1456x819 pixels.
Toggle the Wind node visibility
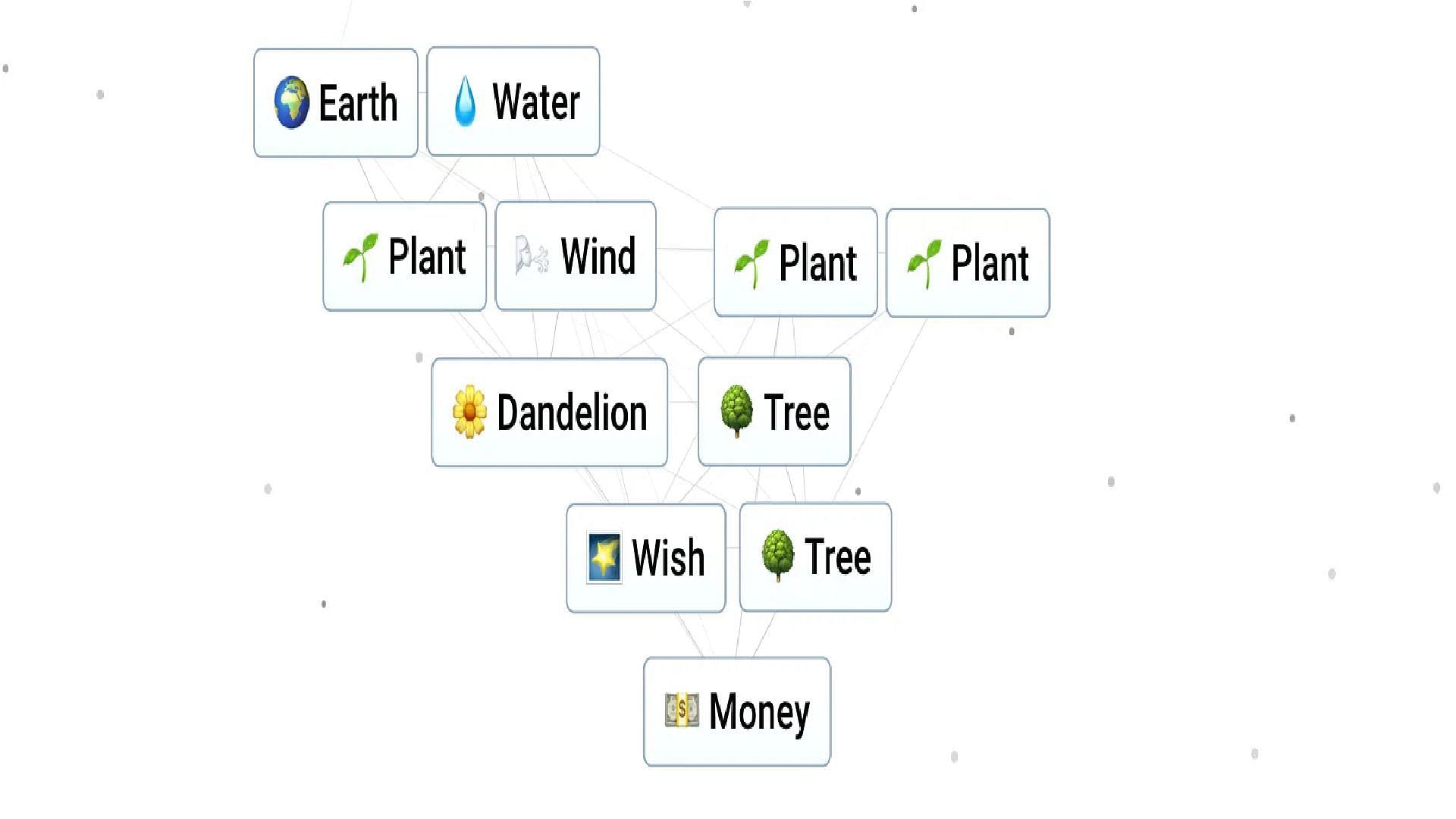tap(575, 254)
